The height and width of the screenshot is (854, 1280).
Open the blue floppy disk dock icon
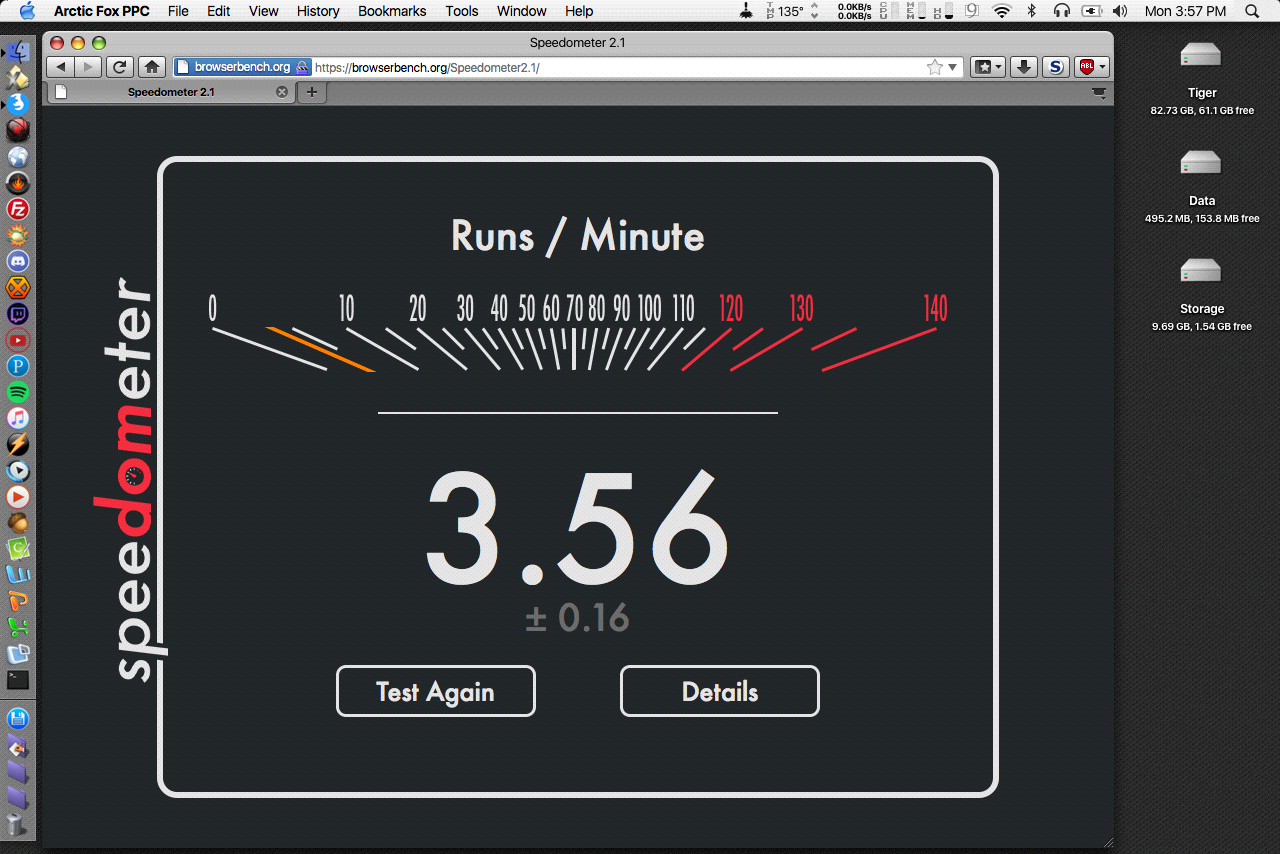click(18, 719)
